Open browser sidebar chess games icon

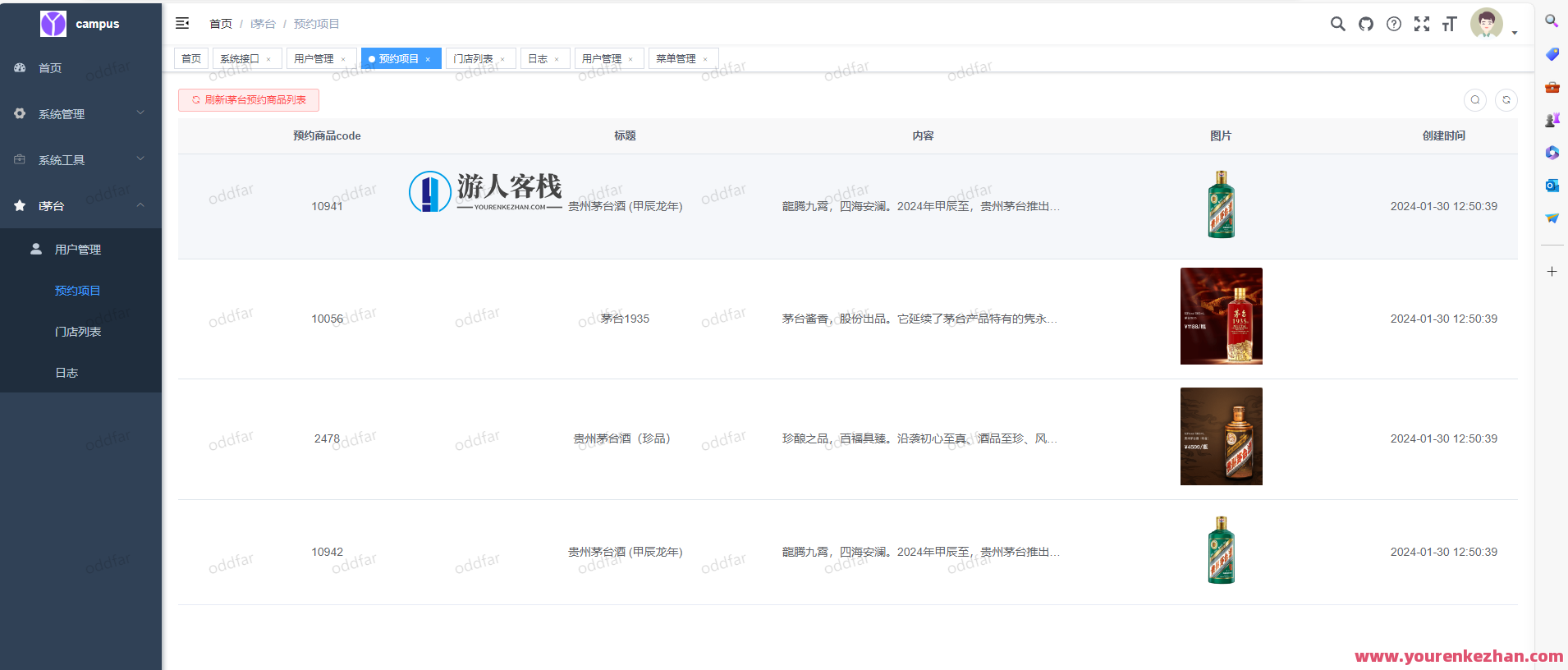[x=1552, y=120]
